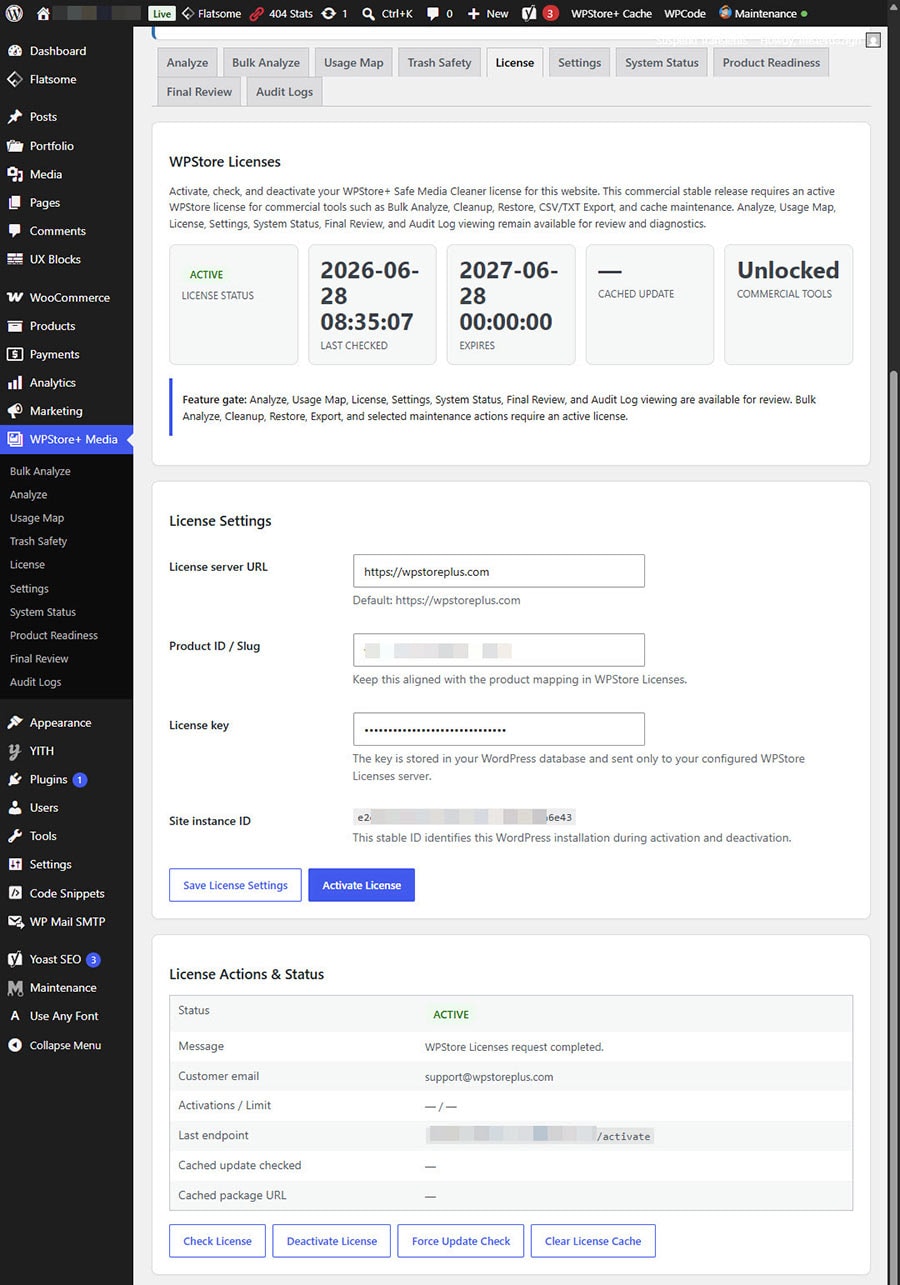Open WPCode in admin bar

[x=685, y=14]
